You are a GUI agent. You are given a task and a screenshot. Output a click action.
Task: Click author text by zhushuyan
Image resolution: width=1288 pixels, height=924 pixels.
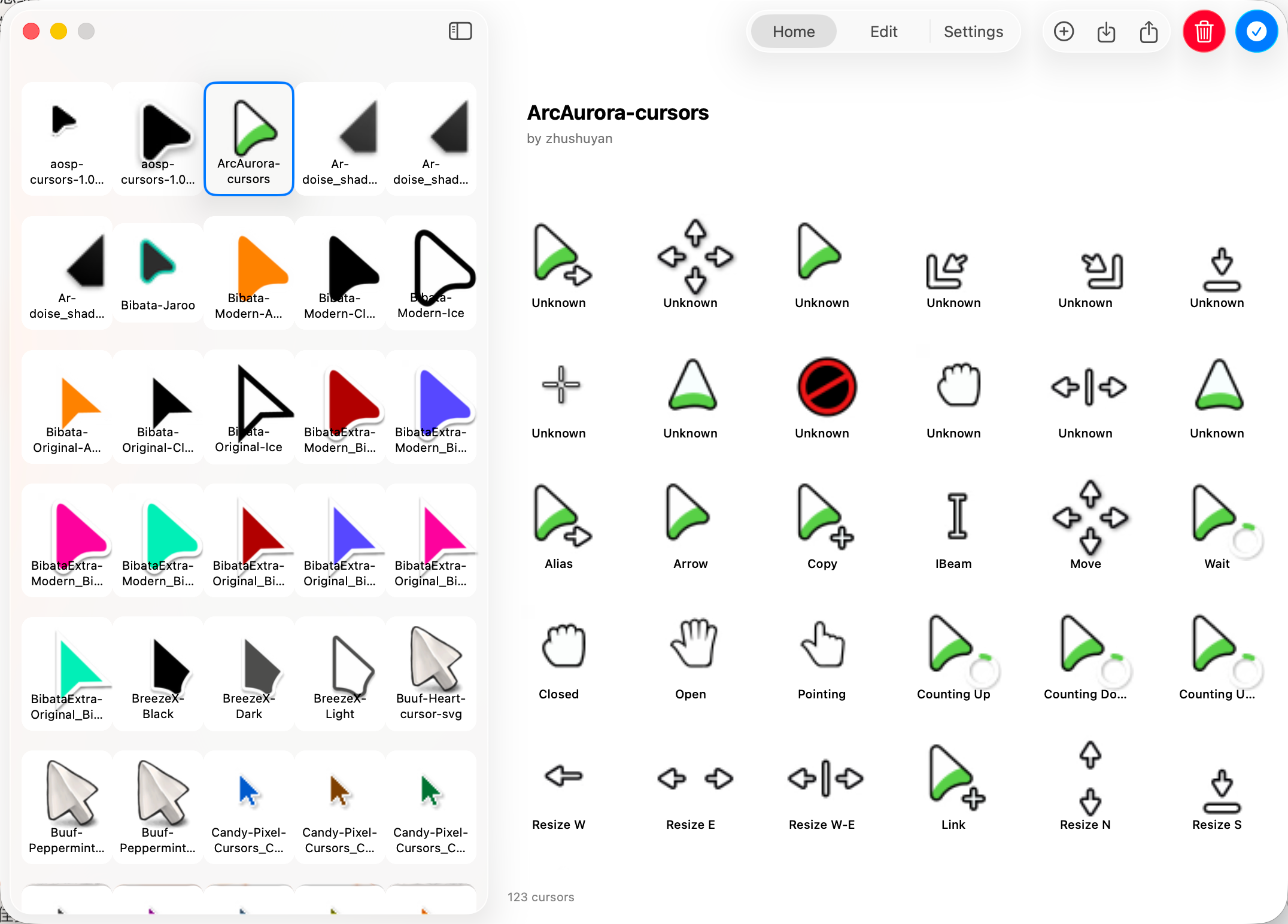point(569,138)
